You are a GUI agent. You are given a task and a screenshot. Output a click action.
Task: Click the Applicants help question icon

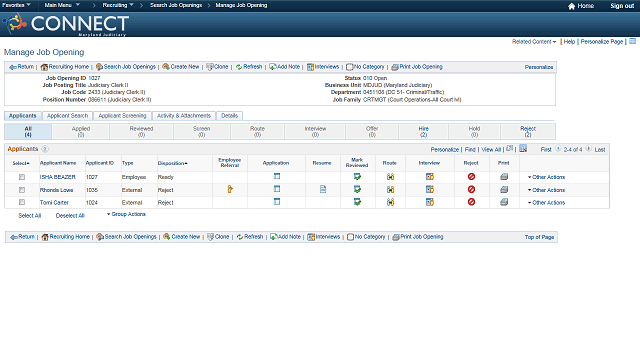coord(45,149)
